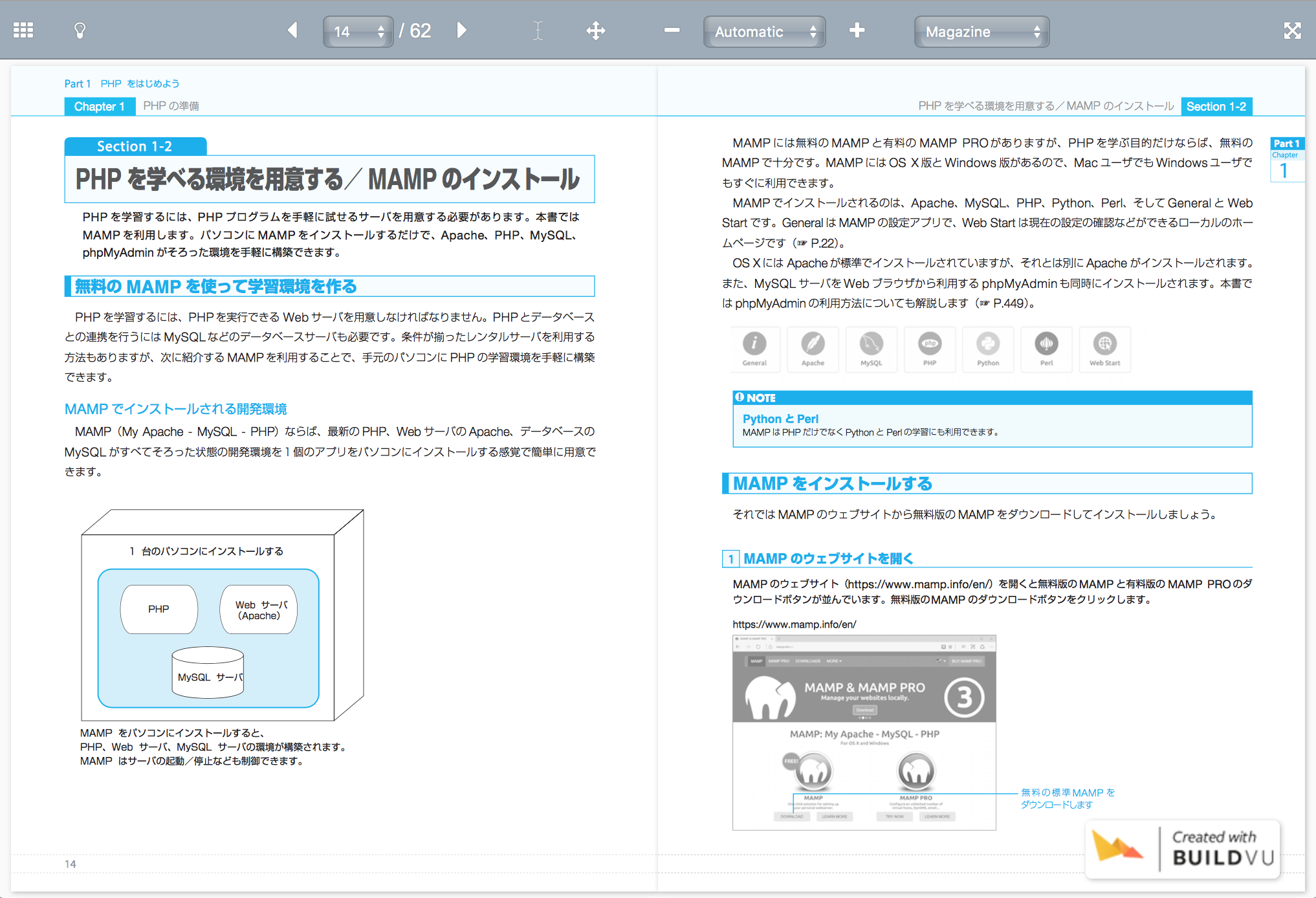Click the MySQL icon in MAMP figure
This screenshot has height=898, width=1316.
tap(872, 349)
